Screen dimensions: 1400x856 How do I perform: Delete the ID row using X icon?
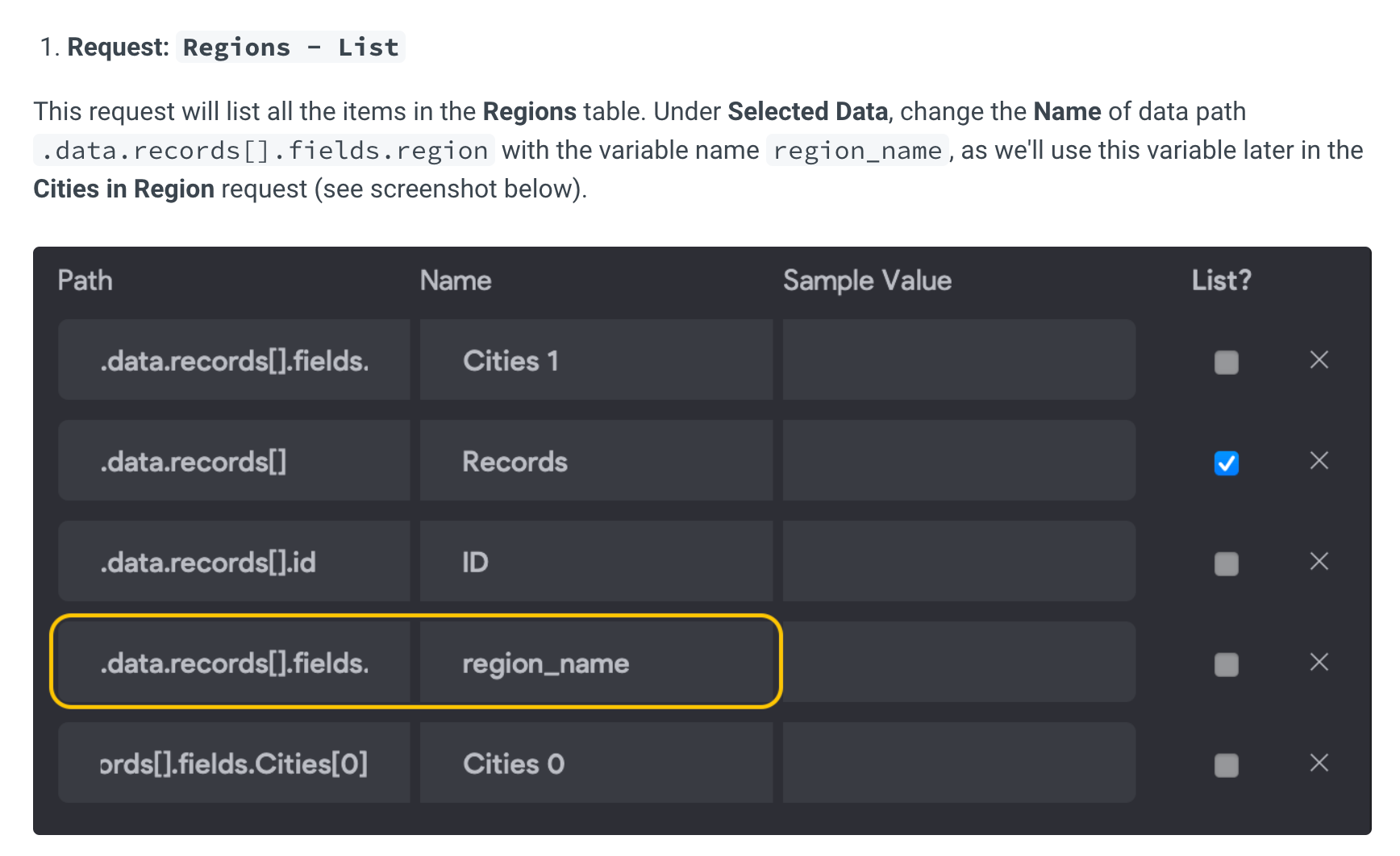(x=1319, y=561)
